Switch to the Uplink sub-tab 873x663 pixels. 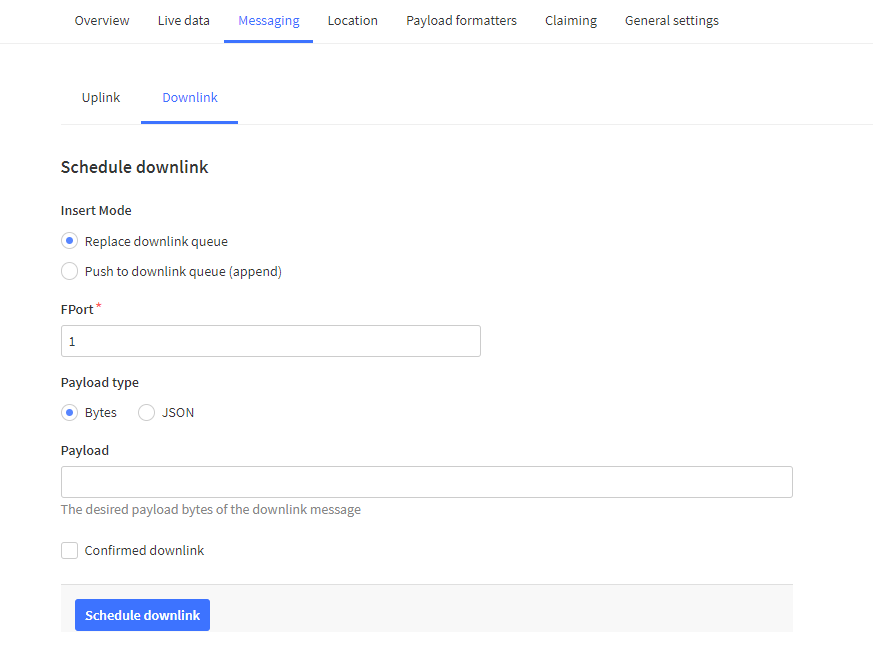101,97
